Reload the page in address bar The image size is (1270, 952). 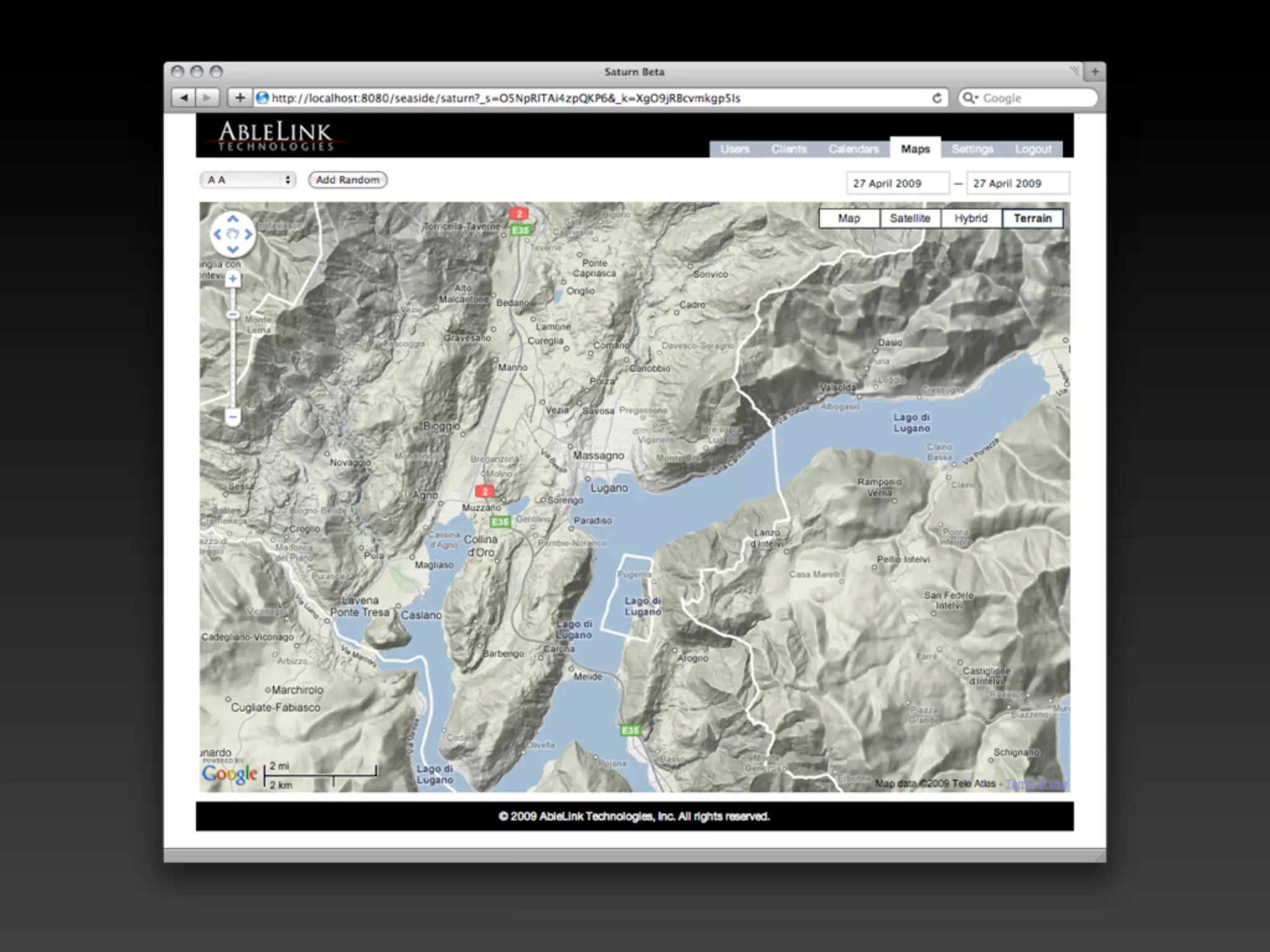[x=937, y=98]
